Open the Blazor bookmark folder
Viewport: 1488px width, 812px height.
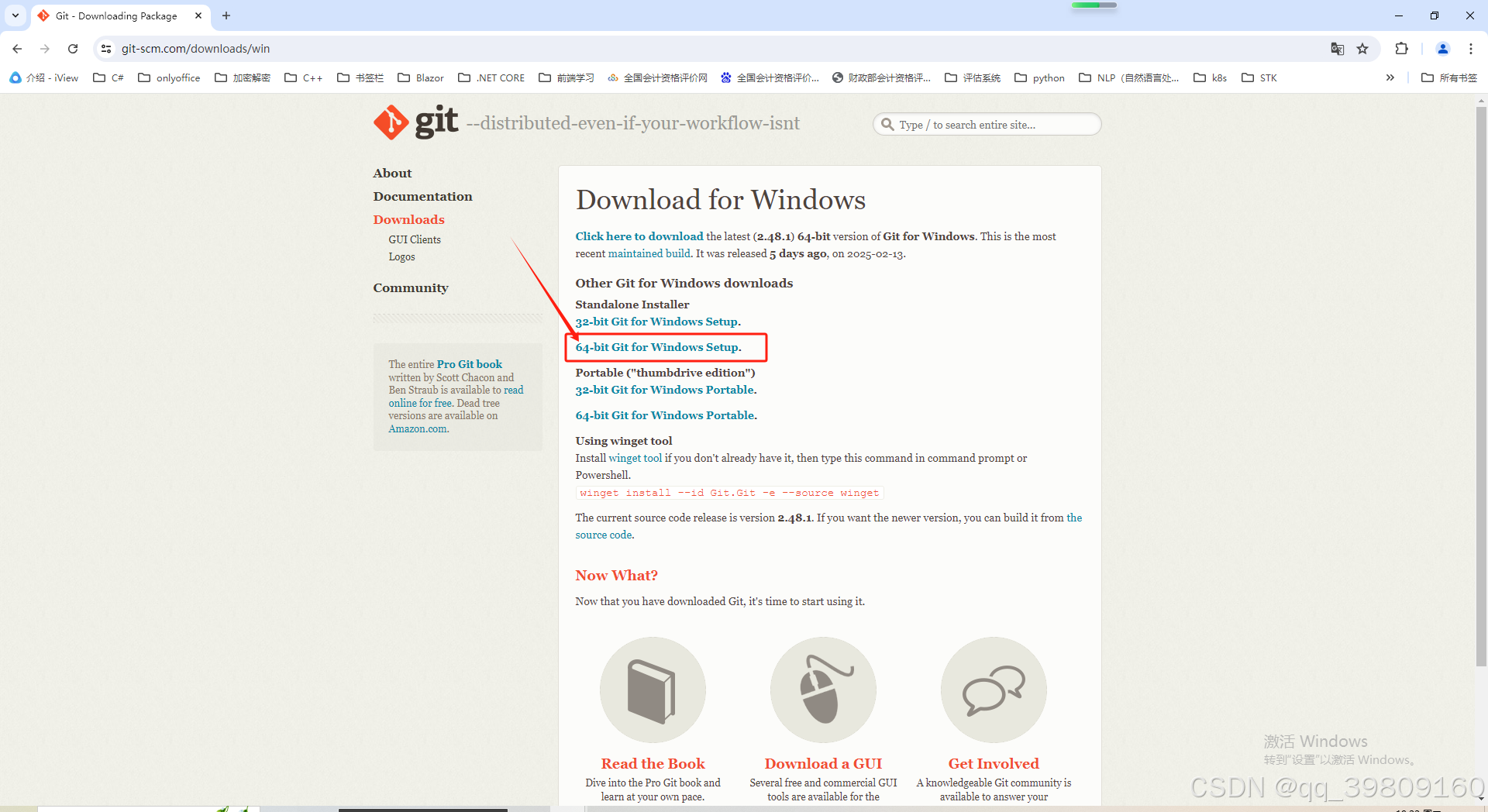421,77
